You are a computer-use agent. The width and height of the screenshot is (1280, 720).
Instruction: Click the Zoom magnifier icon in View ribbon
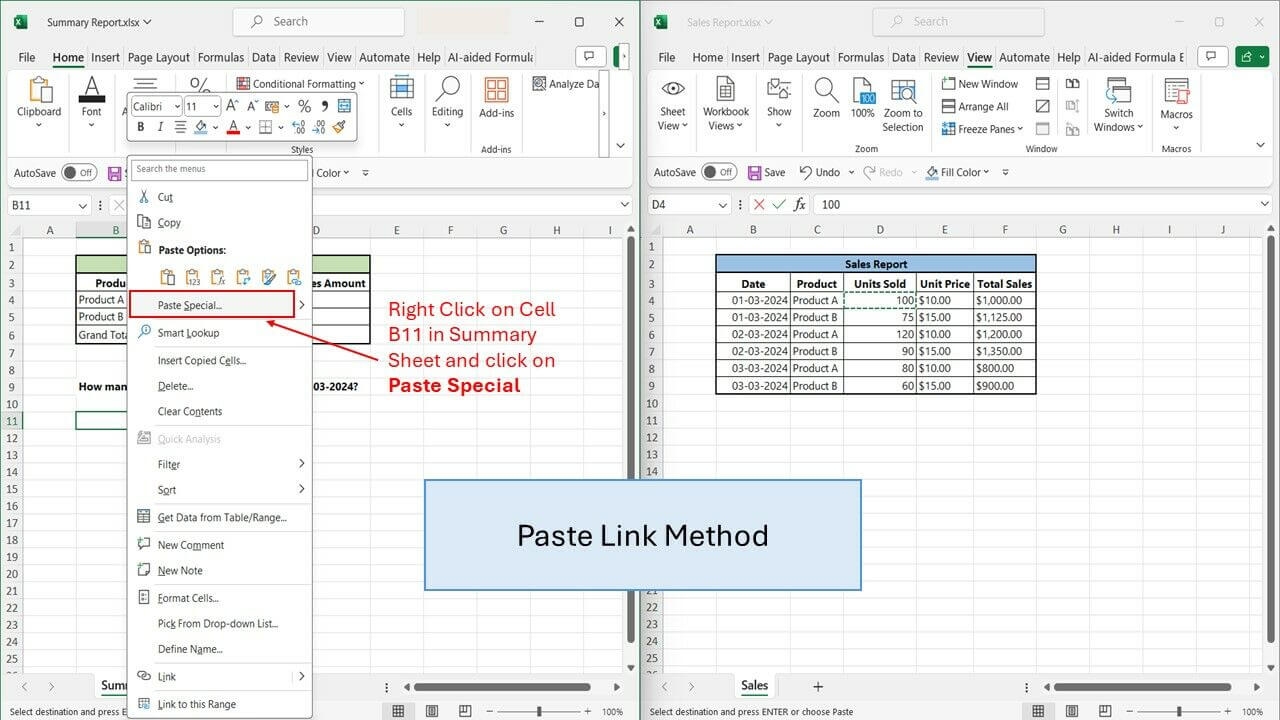tap(826, 93)
